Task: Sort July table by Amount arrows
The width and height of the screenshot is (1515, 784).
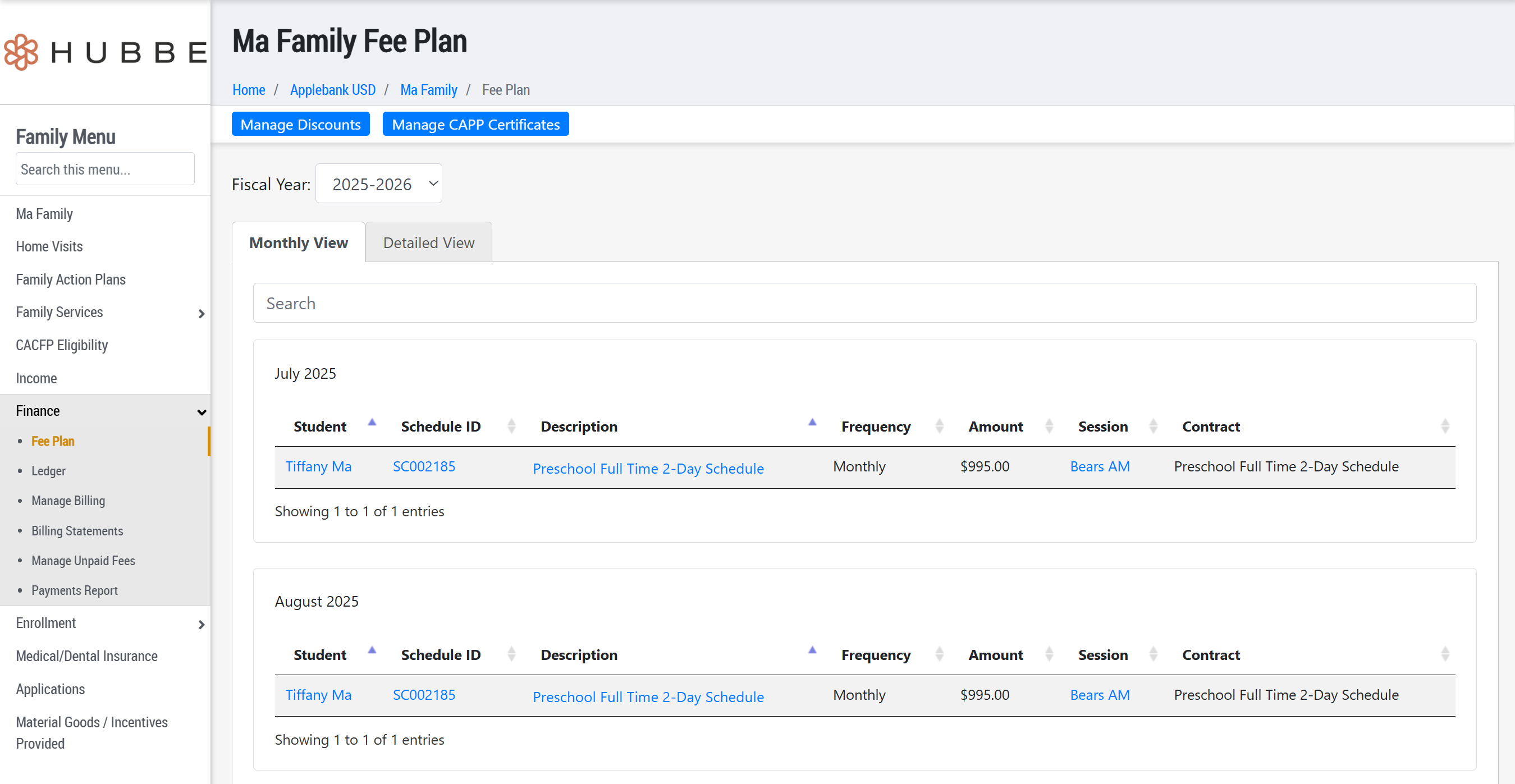Action: click(1049, 426)
